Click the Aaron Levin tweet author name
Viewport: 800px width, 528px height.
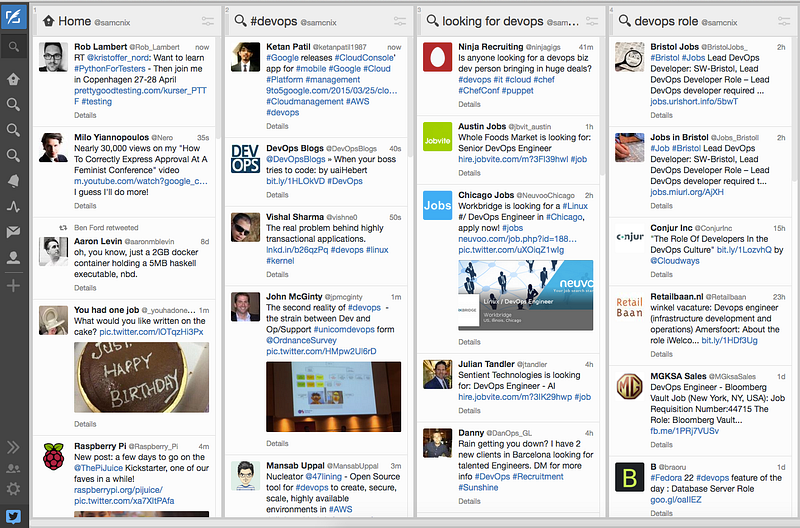pyautogui.click(x=98, y=241)
